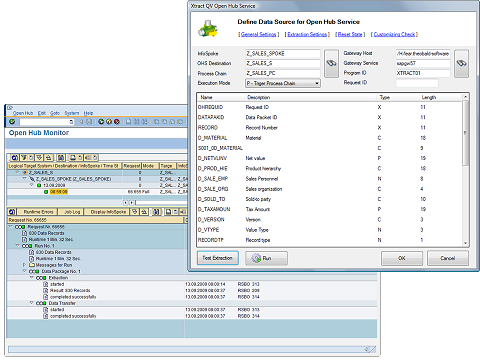Click the Length column header
This screenshot has width=480, height=360.
click(429, 97)
